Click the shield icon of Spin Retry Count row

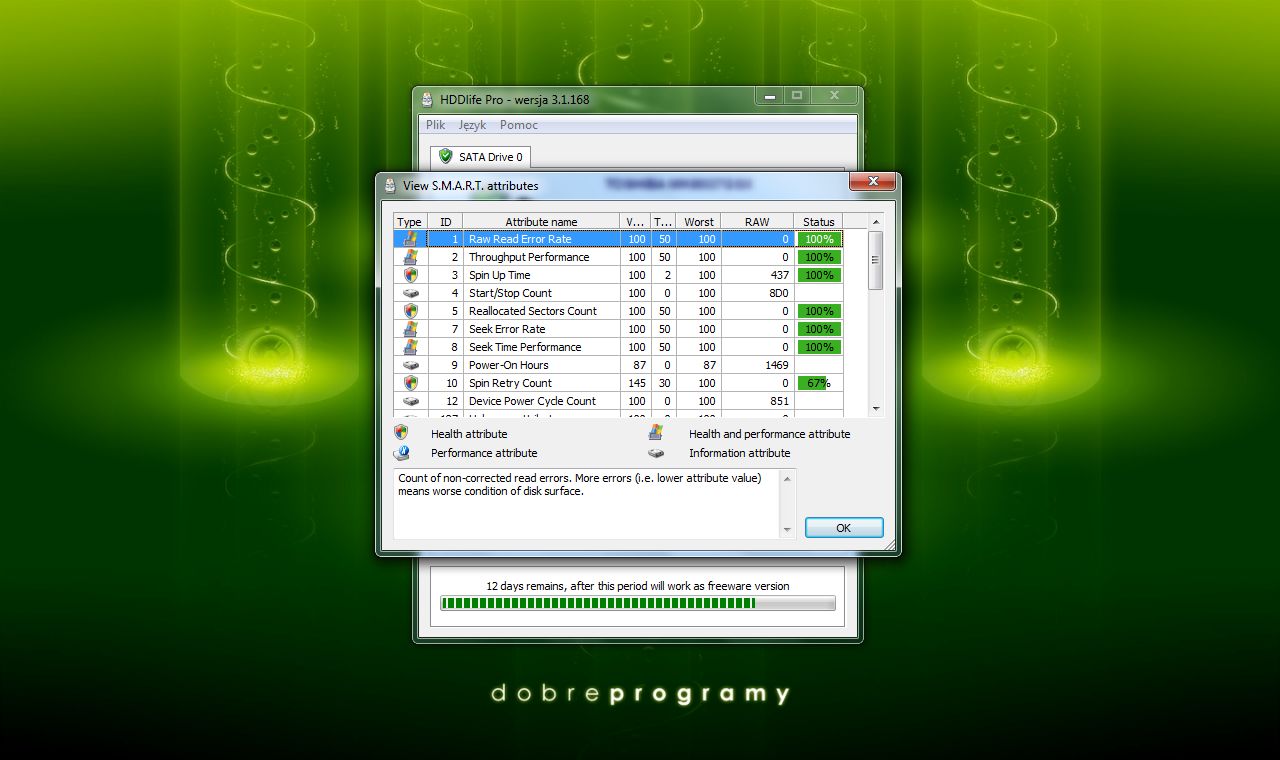click(410, 383)
